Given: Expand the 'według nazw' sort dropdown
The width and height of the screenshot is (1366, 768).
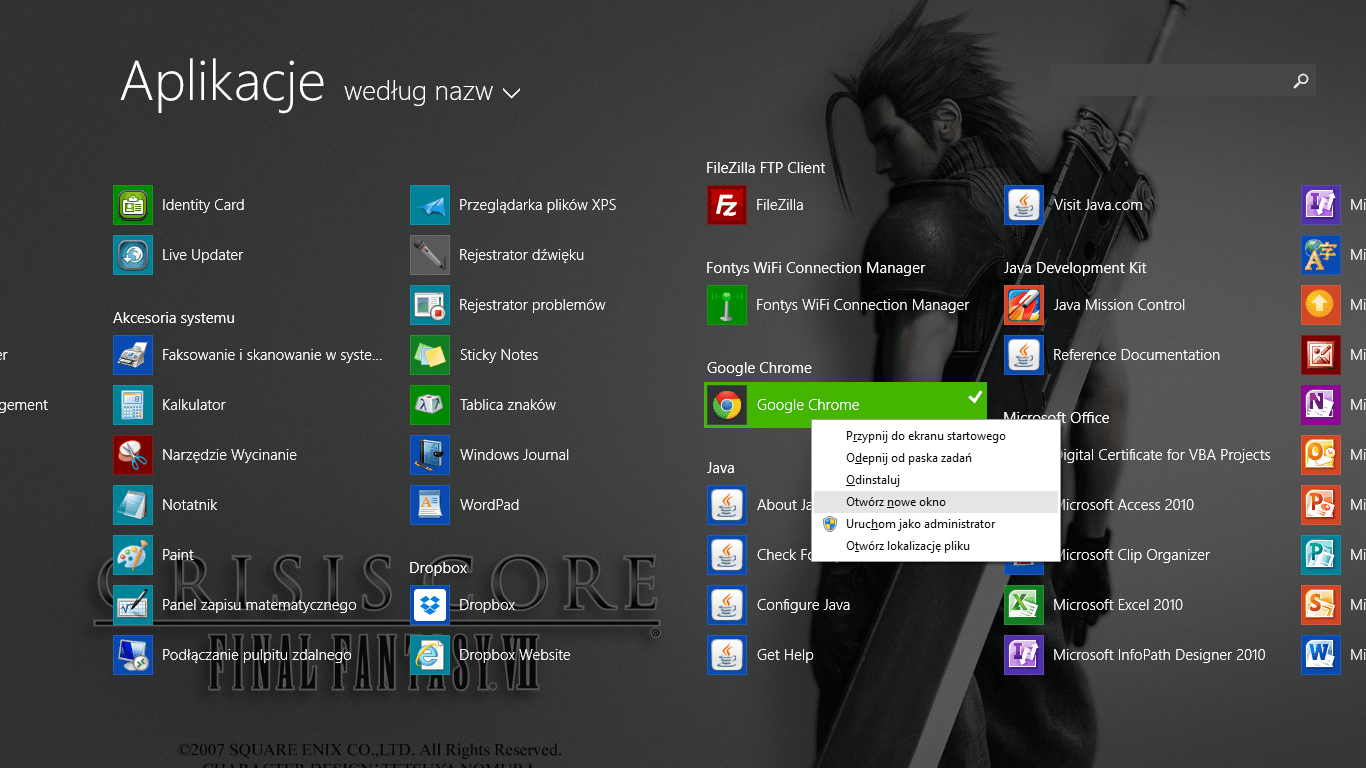Looking at the screenshot, I should [432, 93].
